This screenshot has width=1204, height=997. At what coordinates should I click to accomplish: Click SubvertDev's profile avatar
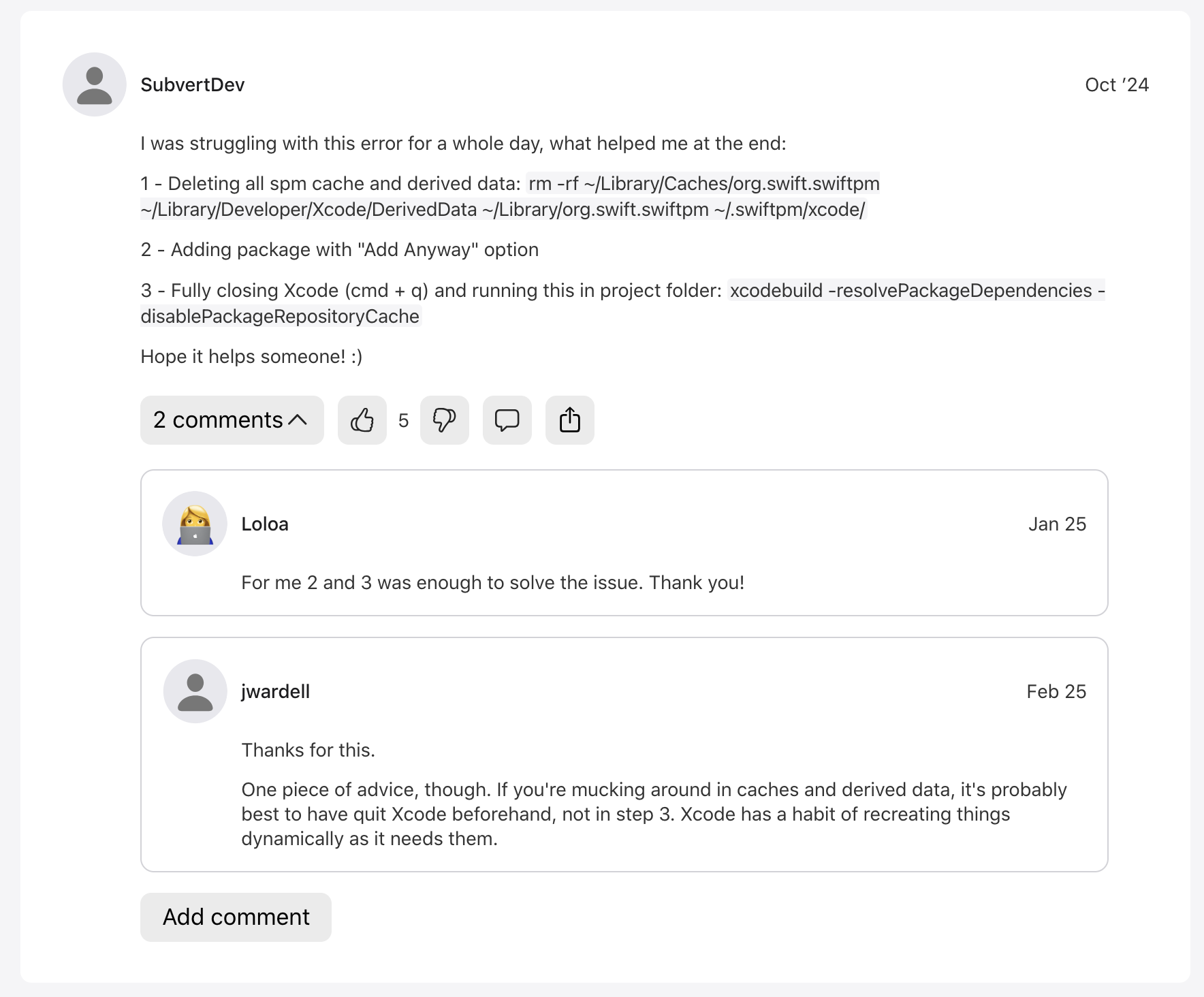94,84
